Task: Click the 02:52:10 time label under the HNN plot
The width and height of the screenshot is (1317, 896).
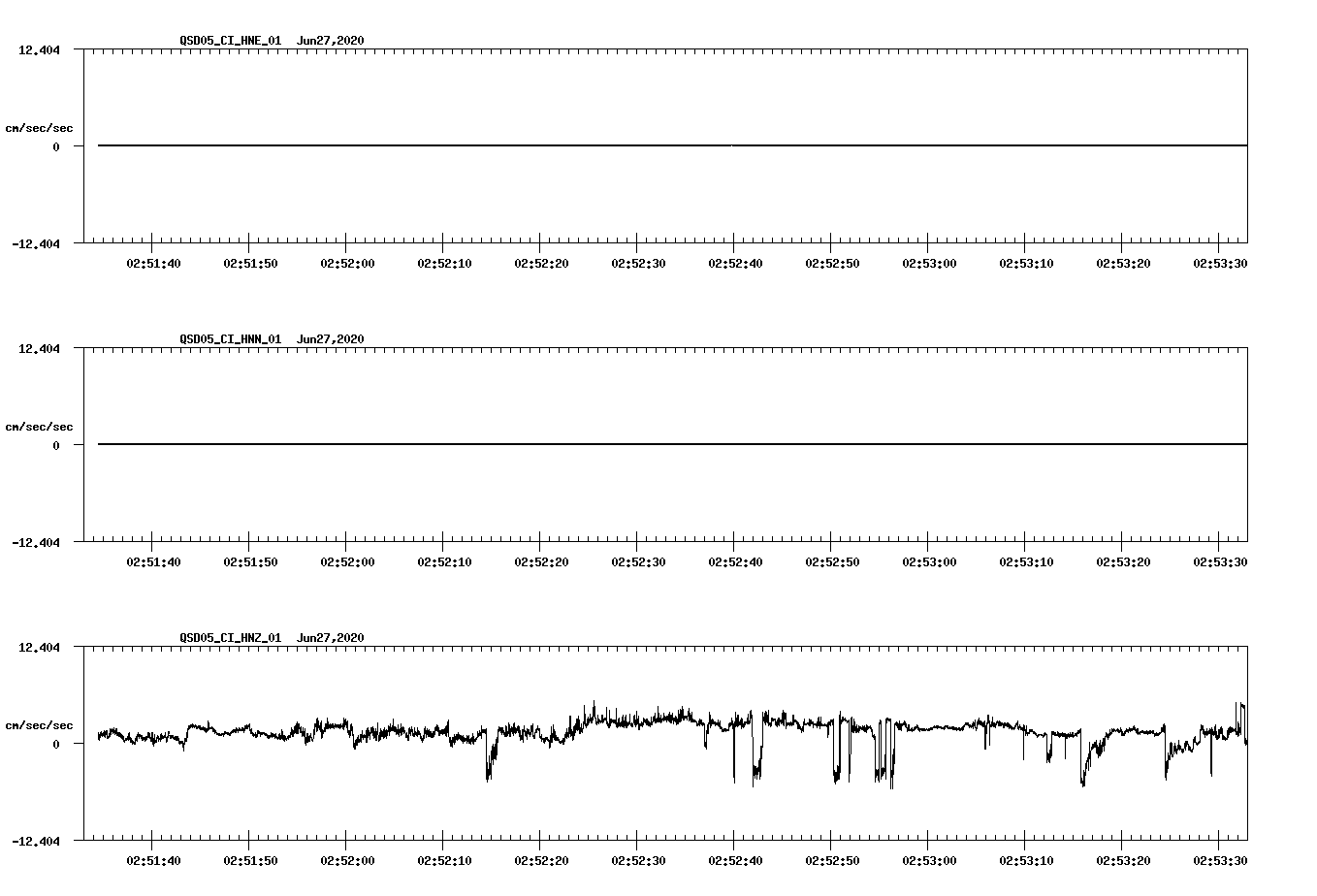Action: [x=444, y=562]
